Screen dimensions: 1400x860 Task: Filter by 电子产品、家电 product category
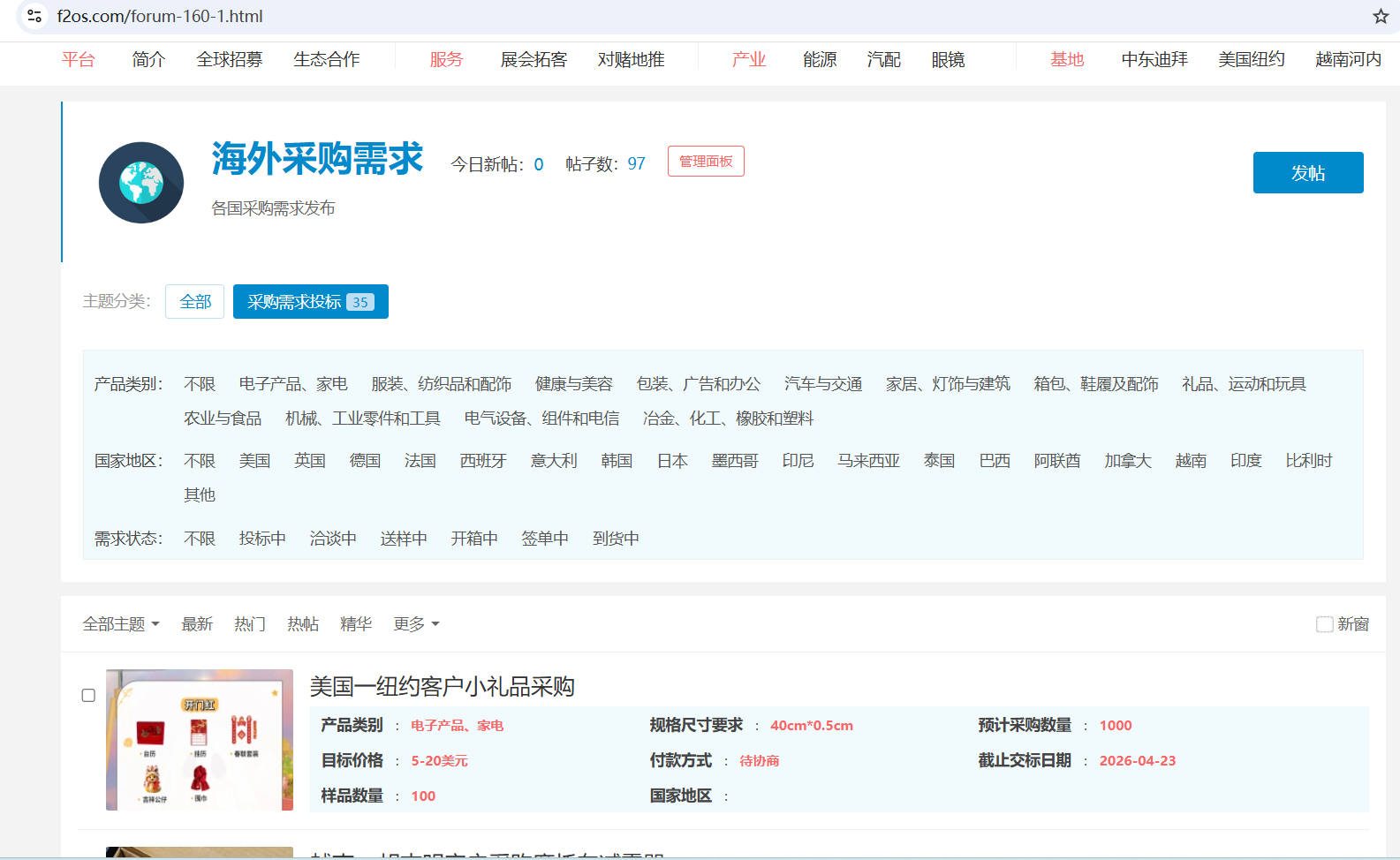293,384
